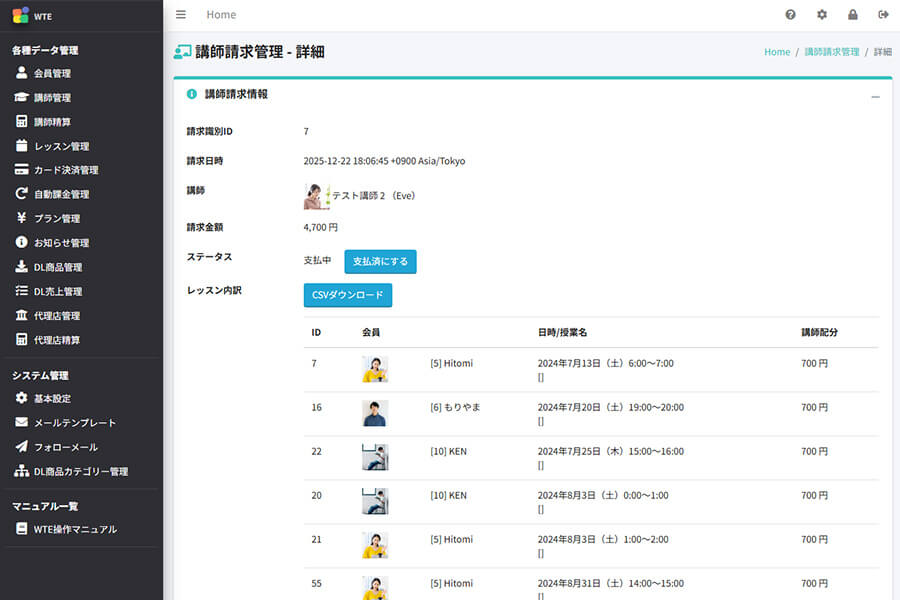Go to プラン管理 menu item
This screenshot has width=900, height=600.
[x=56, y=218]
